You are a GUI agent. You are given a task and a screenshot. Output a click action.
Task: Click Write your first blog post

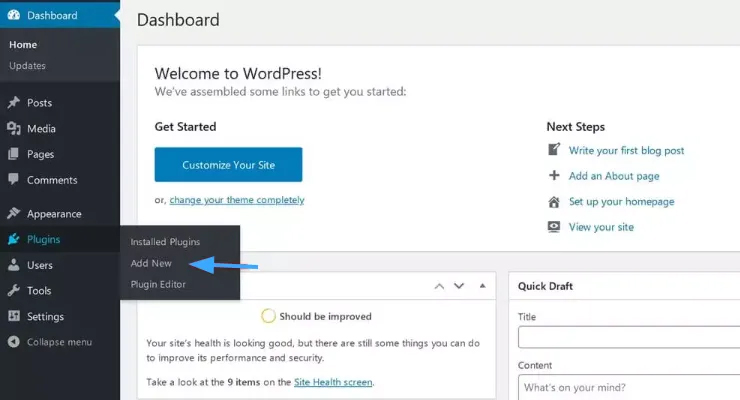pos(626,150)
